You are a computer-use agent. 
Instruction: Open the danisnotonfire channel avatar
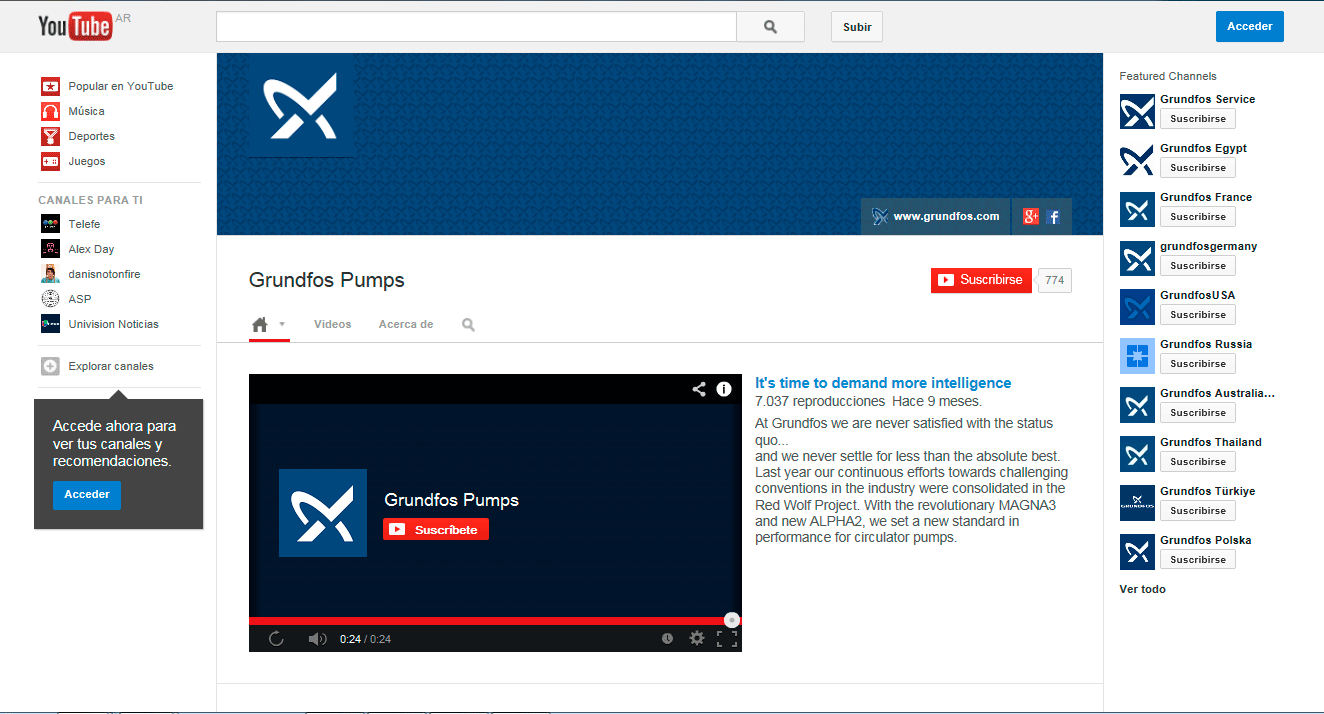(50, 274)
